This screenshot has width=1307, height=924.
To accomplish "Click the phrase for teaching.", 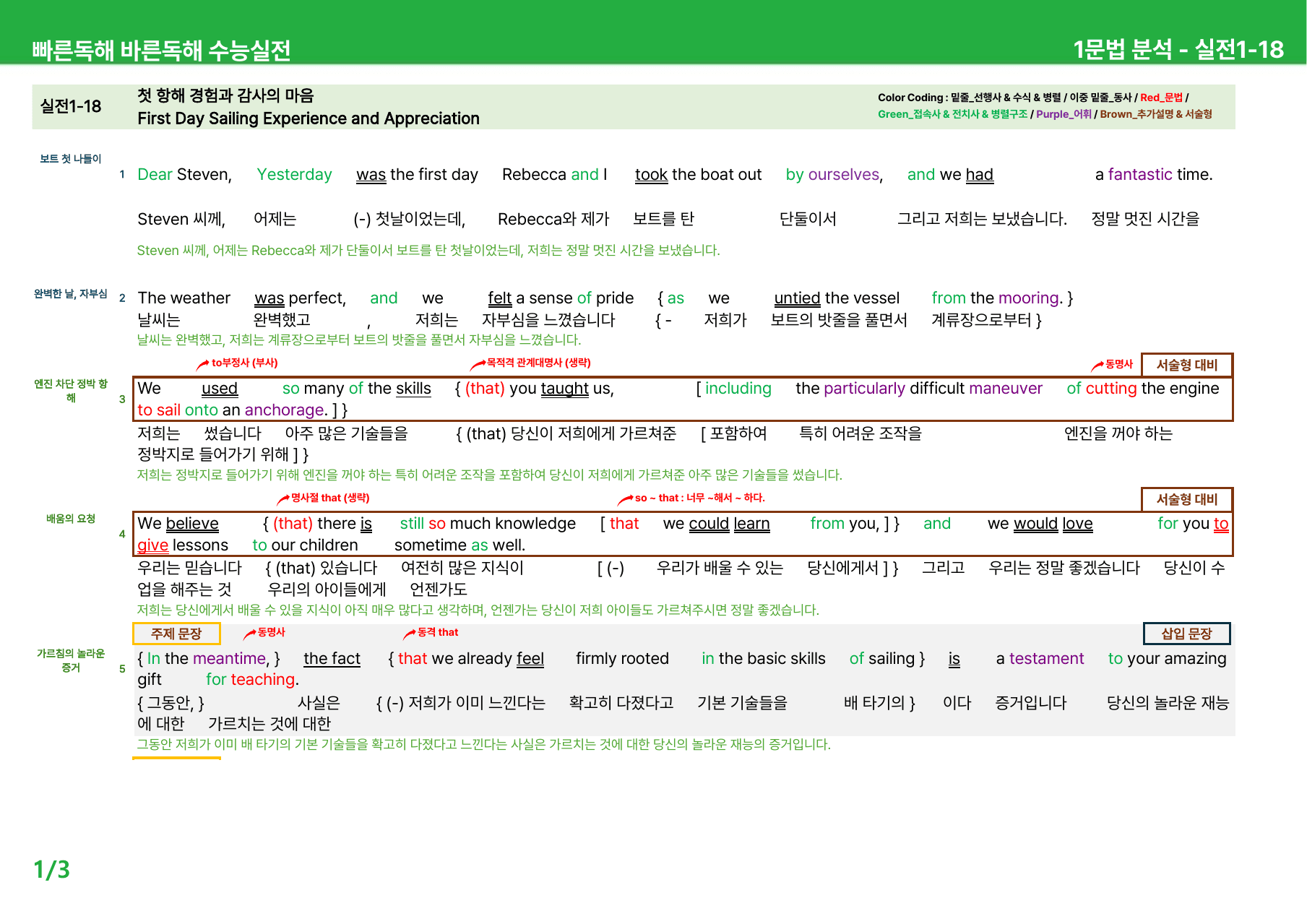I will click(252, 680).
